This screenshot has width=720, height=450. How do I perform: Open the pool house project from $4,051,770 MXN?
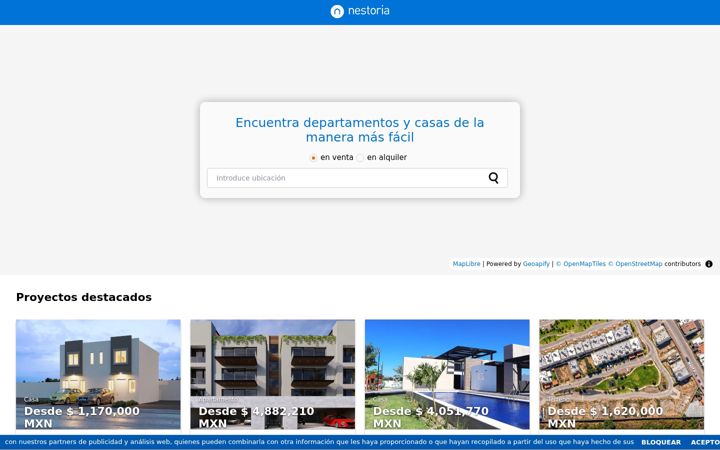[x=447, y=374]
